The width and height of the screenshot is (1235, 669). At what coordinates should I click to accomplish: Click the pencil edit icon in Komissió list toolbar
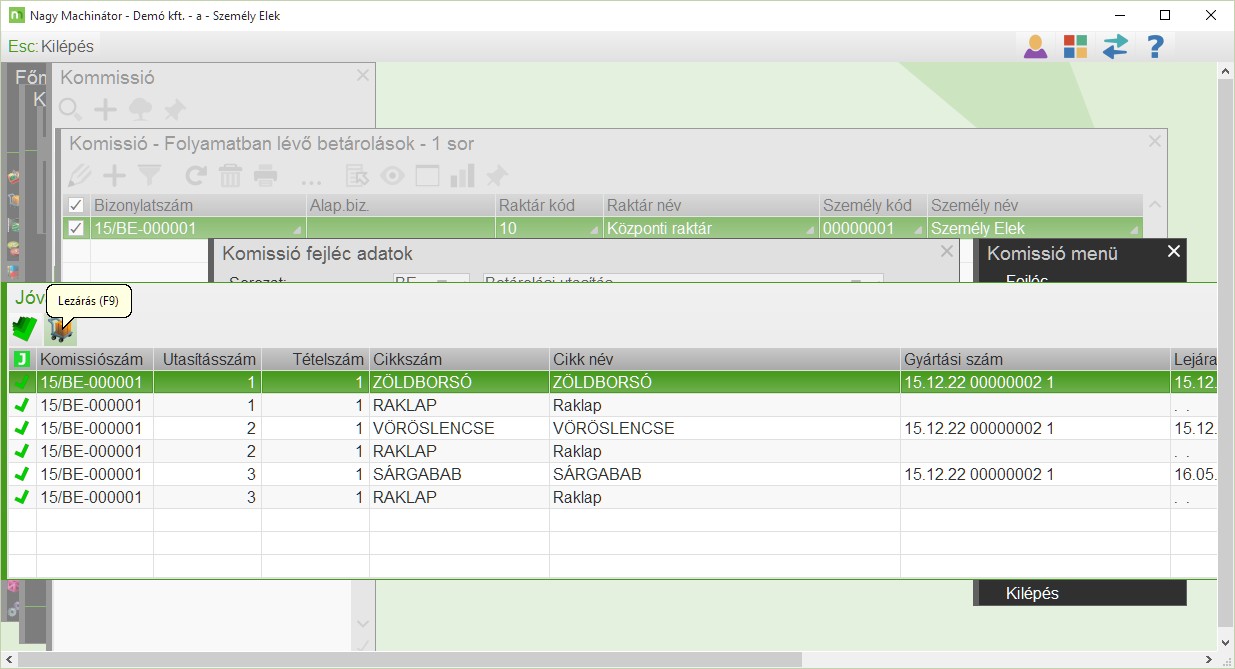79,176
